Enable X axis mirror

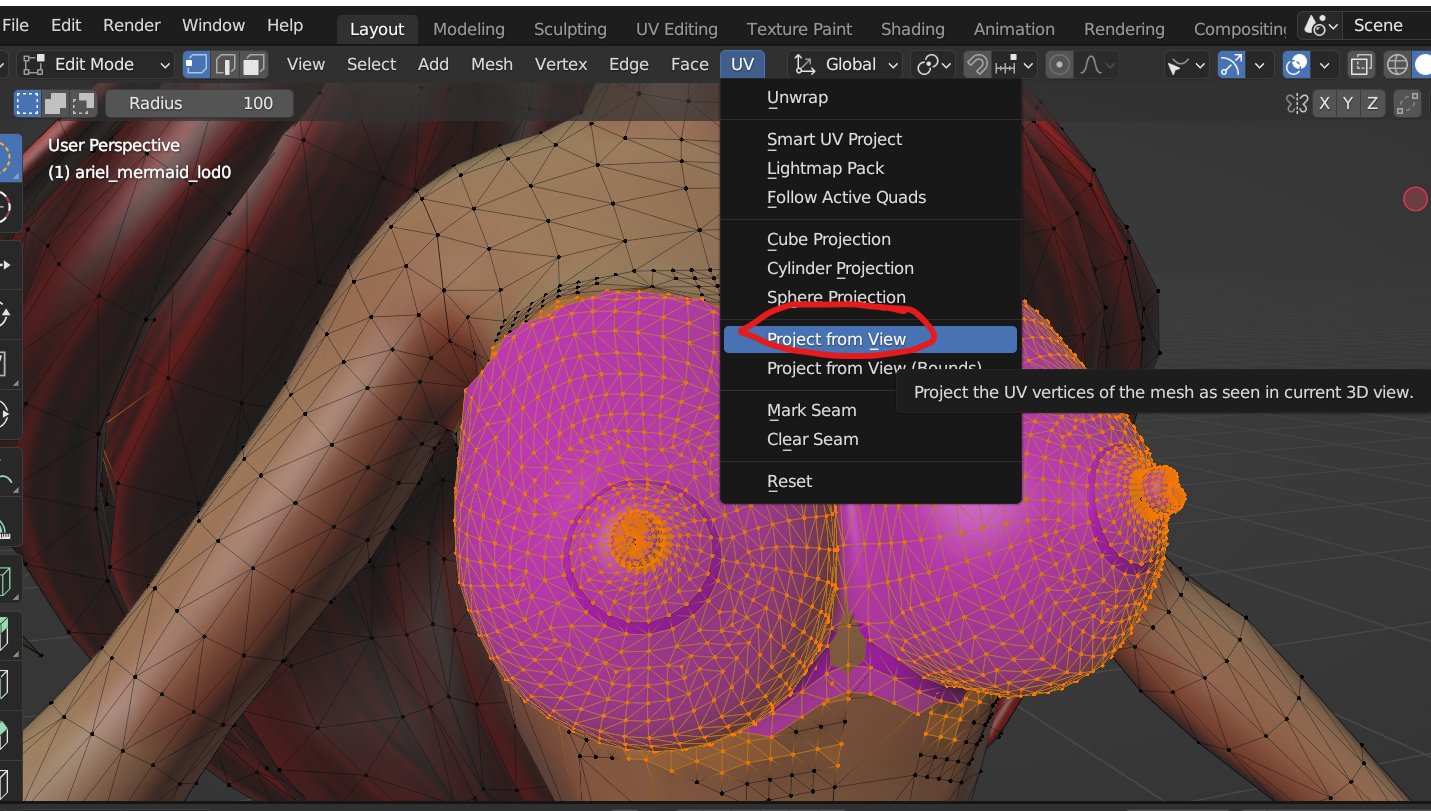click(x=1325, y=103)
